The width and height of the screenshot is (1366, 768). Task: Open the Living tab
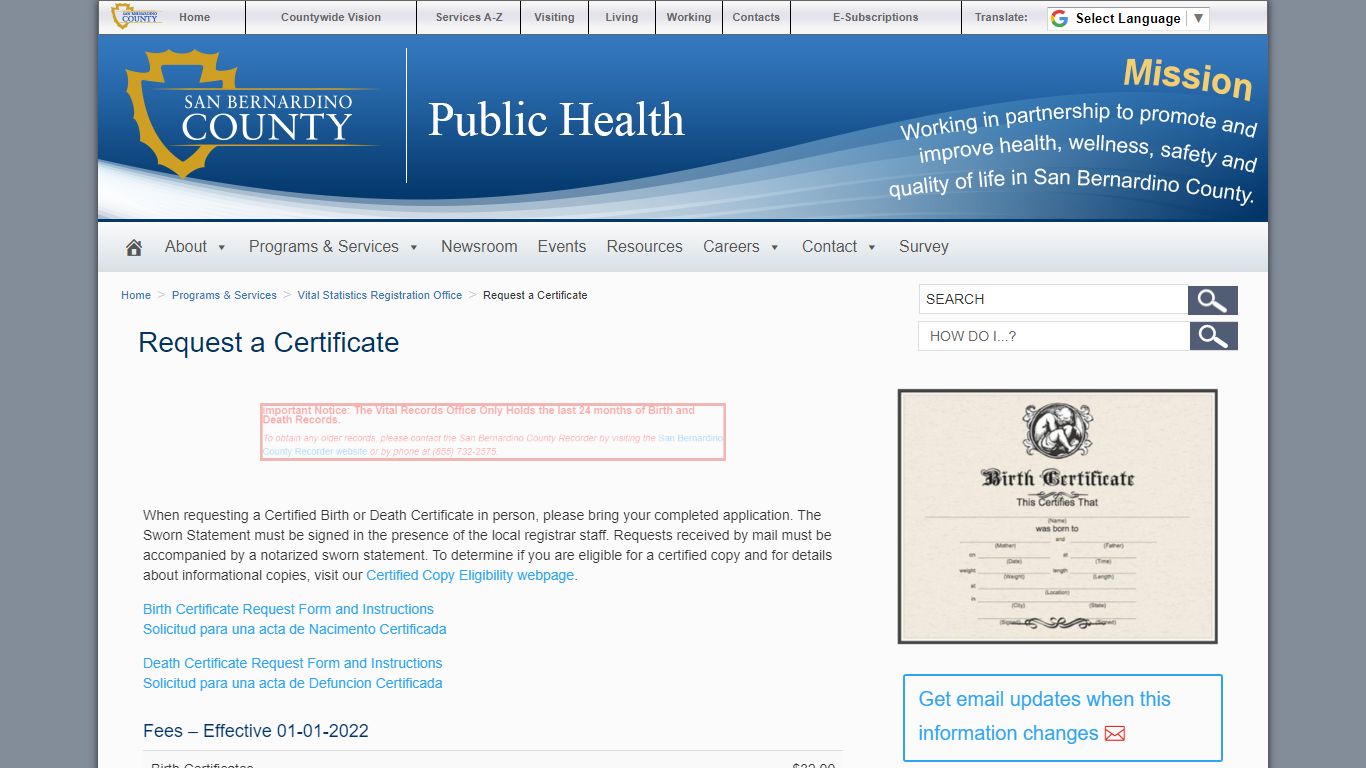click(621, 17)
